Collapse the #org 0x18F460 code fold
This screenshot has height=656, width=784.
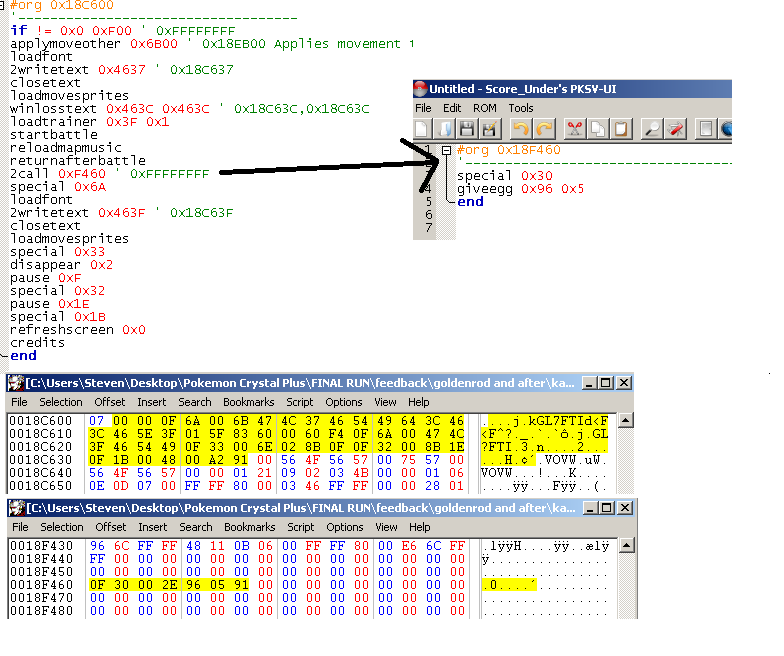446,150
